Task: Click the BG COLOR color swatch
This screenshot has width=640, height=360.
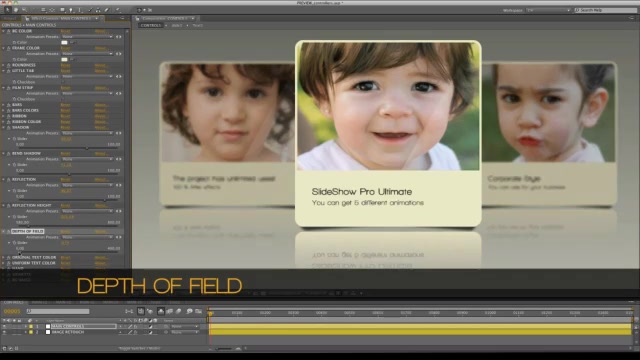Action: click(64, 42)
